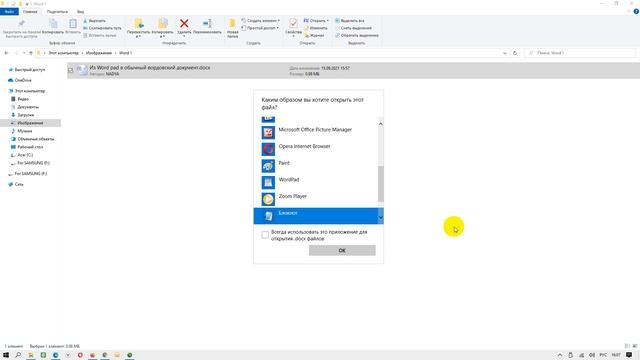640x360 pixels.
Task: Click Изображения in the address bar path
Action: coord(99,53)
